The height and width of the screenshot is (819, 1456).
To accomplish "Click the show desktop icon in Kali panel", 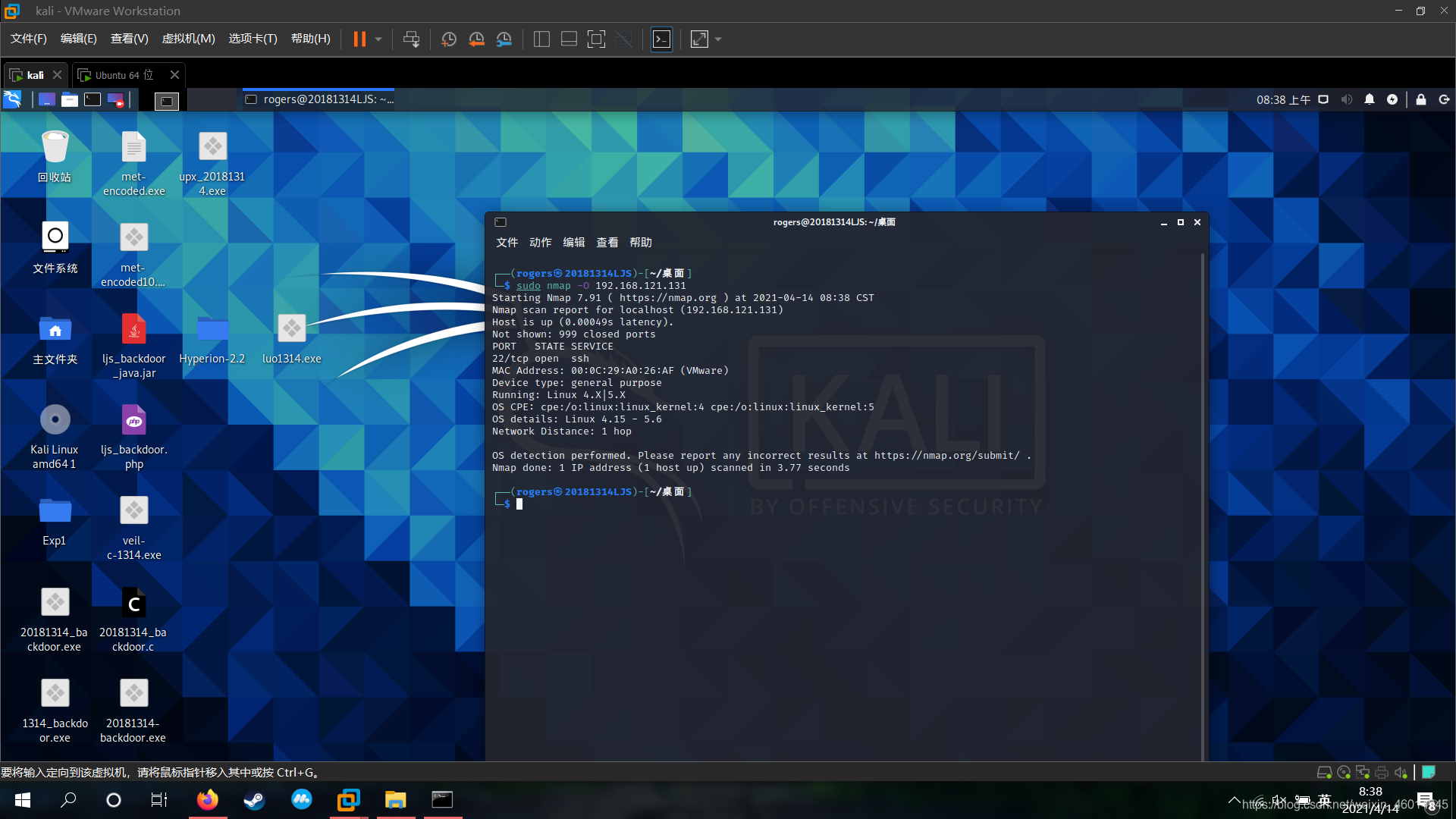I will click(47, 99).
